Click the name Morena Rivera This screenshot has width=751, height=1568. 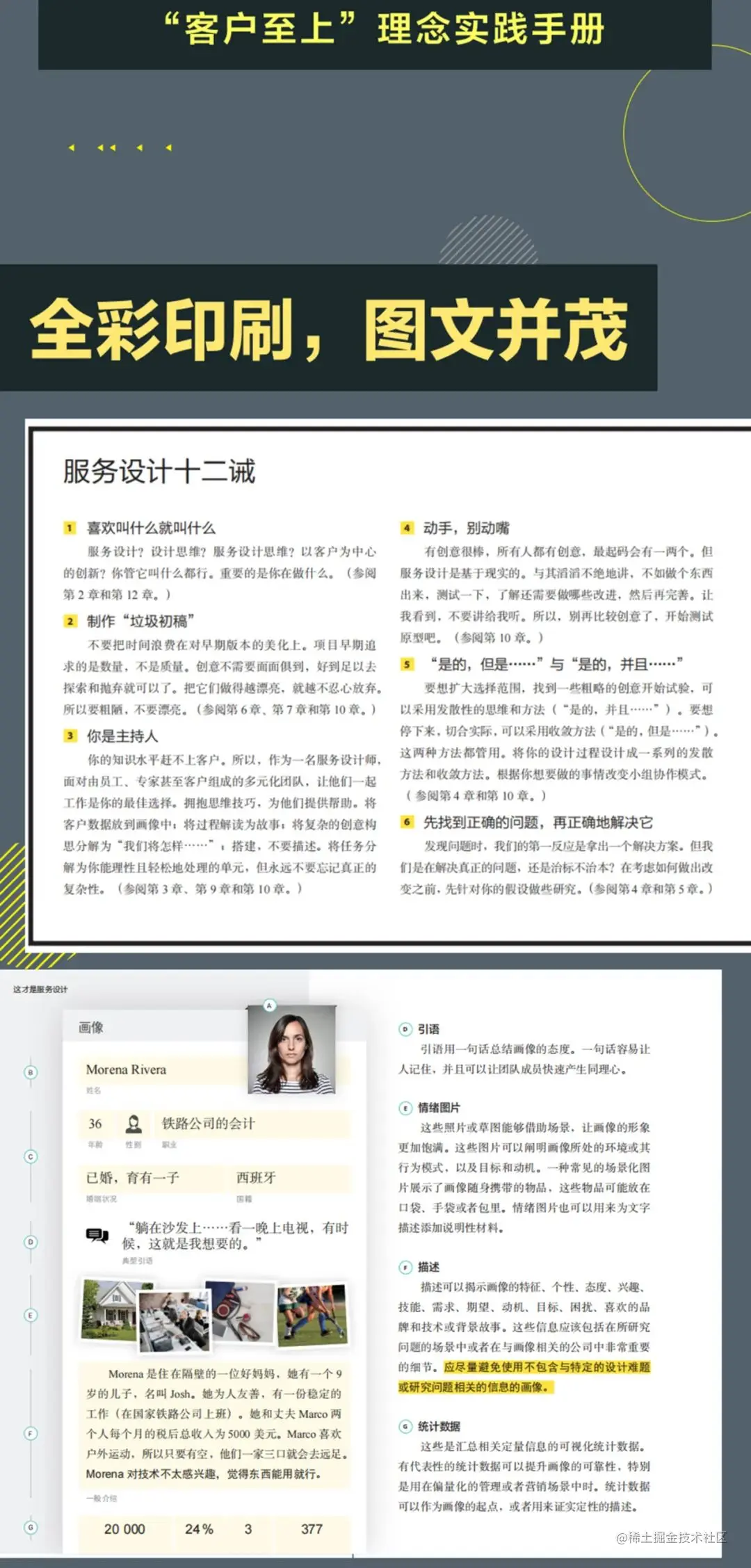pyautogui.click(x=126, y=1069)
